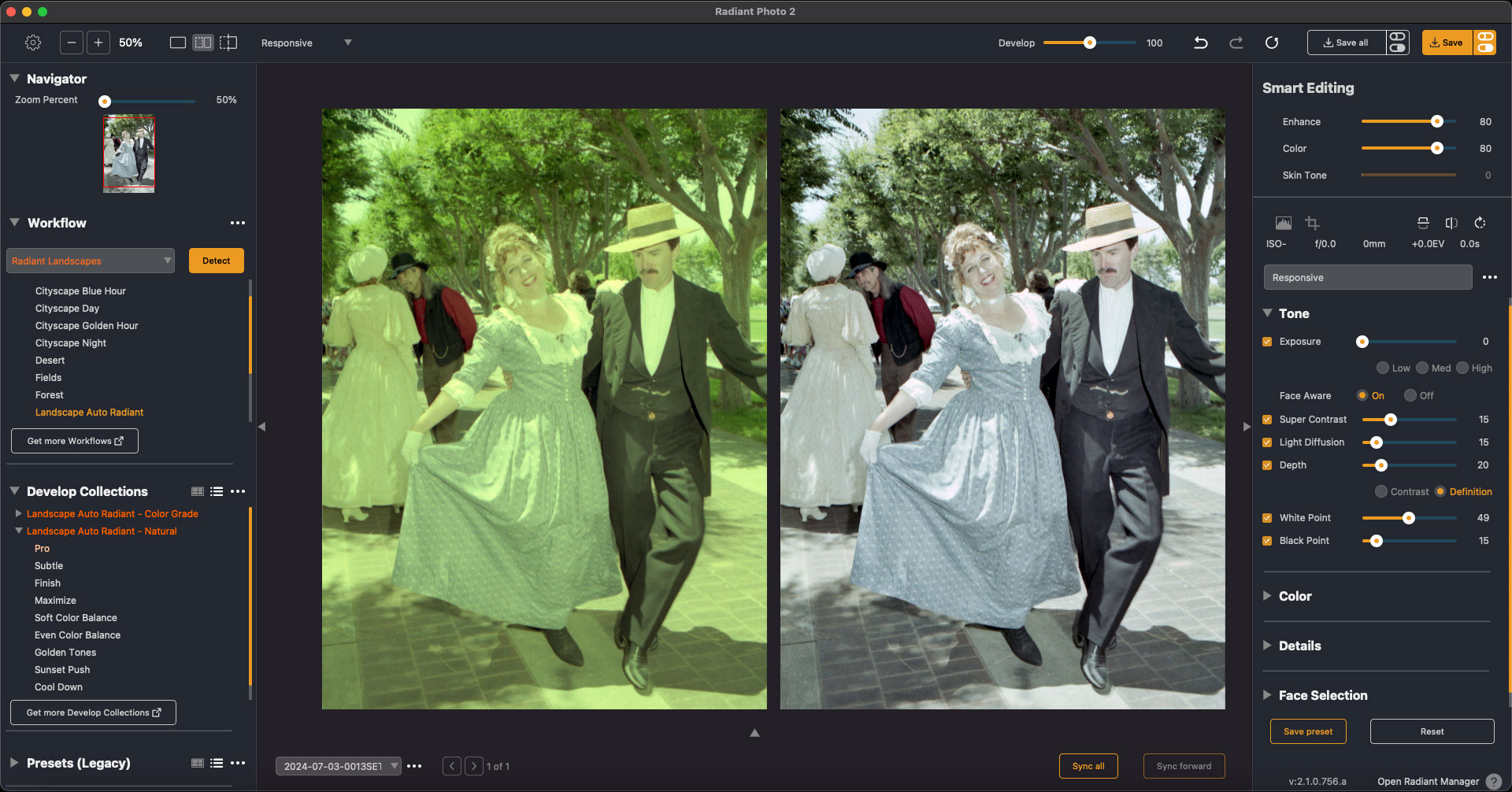
Task: Click the undo arrow icon
Action: 1200,43
